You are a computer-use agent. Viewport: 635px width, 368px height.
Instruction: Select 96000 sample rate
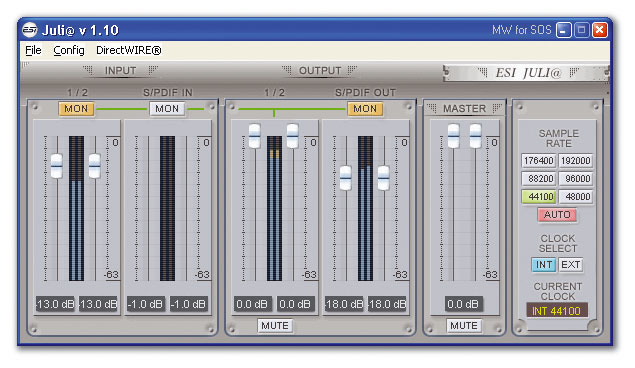click(575, 179)
